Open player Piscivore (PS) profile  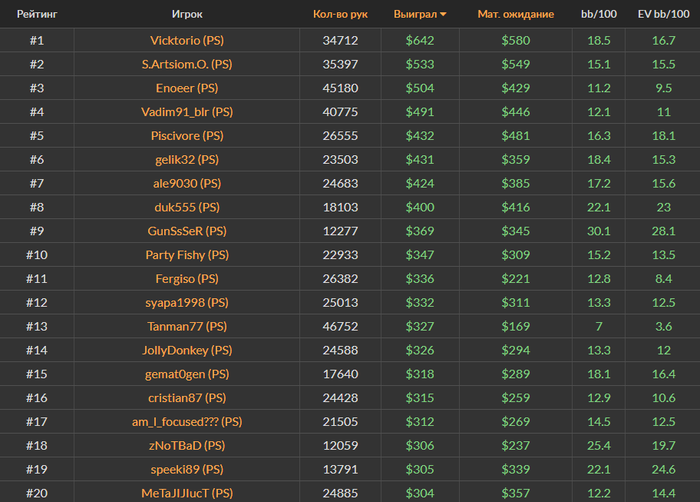(187, 136)
